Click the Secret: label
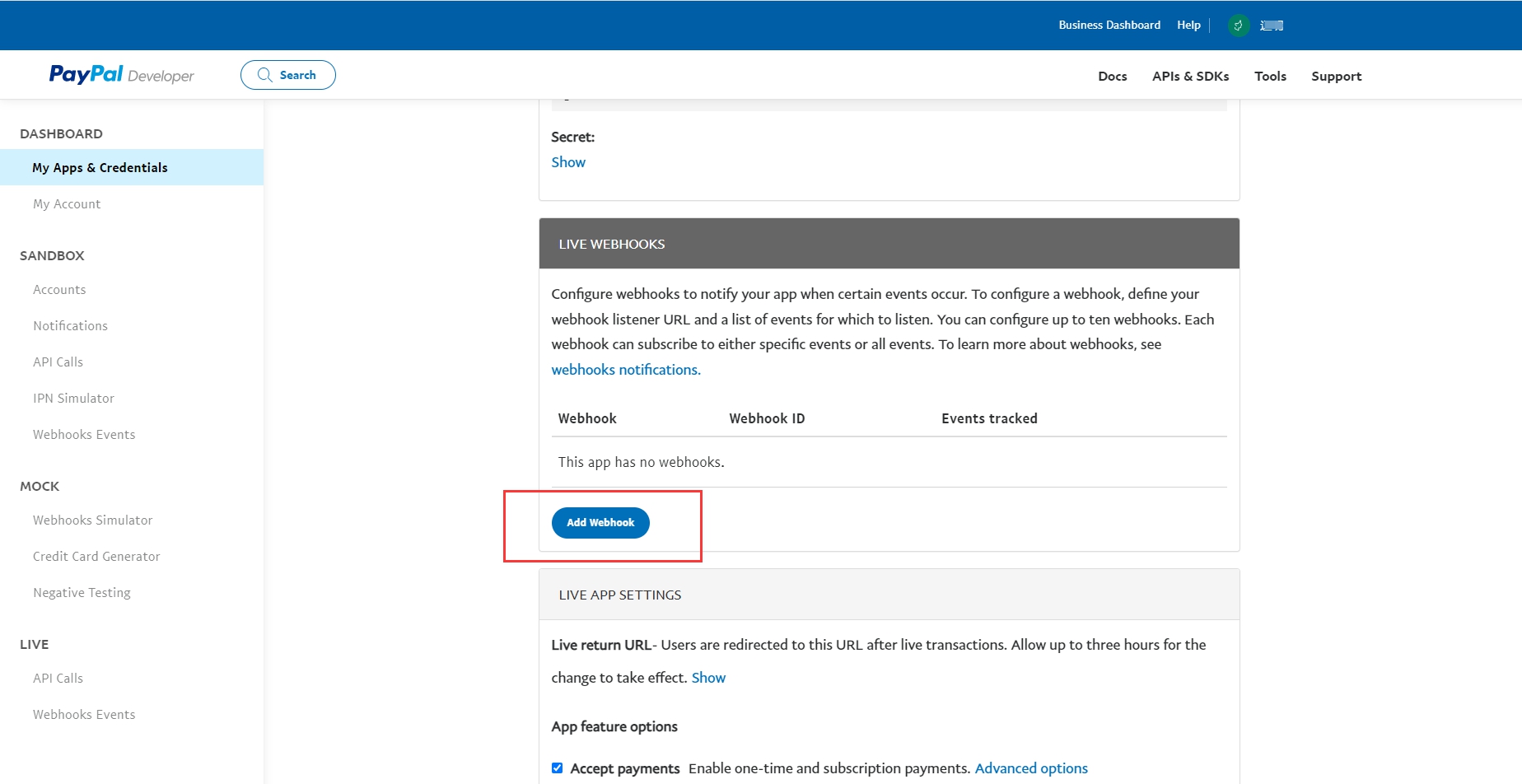The height and width of the screenshot is (784, 1522). coord(572,137)
